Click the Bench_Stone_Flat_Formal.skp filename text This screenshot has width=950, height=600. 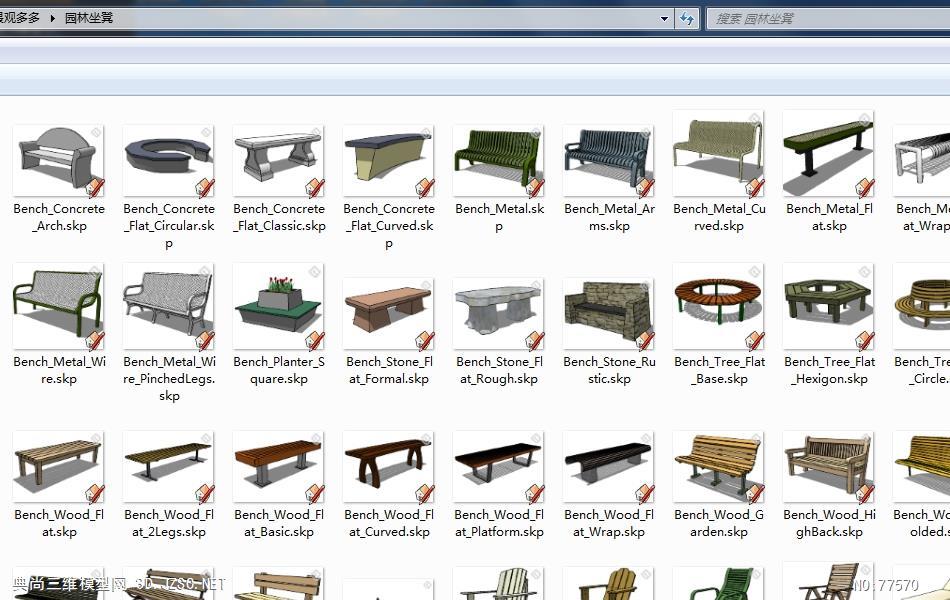pos(389,370)
